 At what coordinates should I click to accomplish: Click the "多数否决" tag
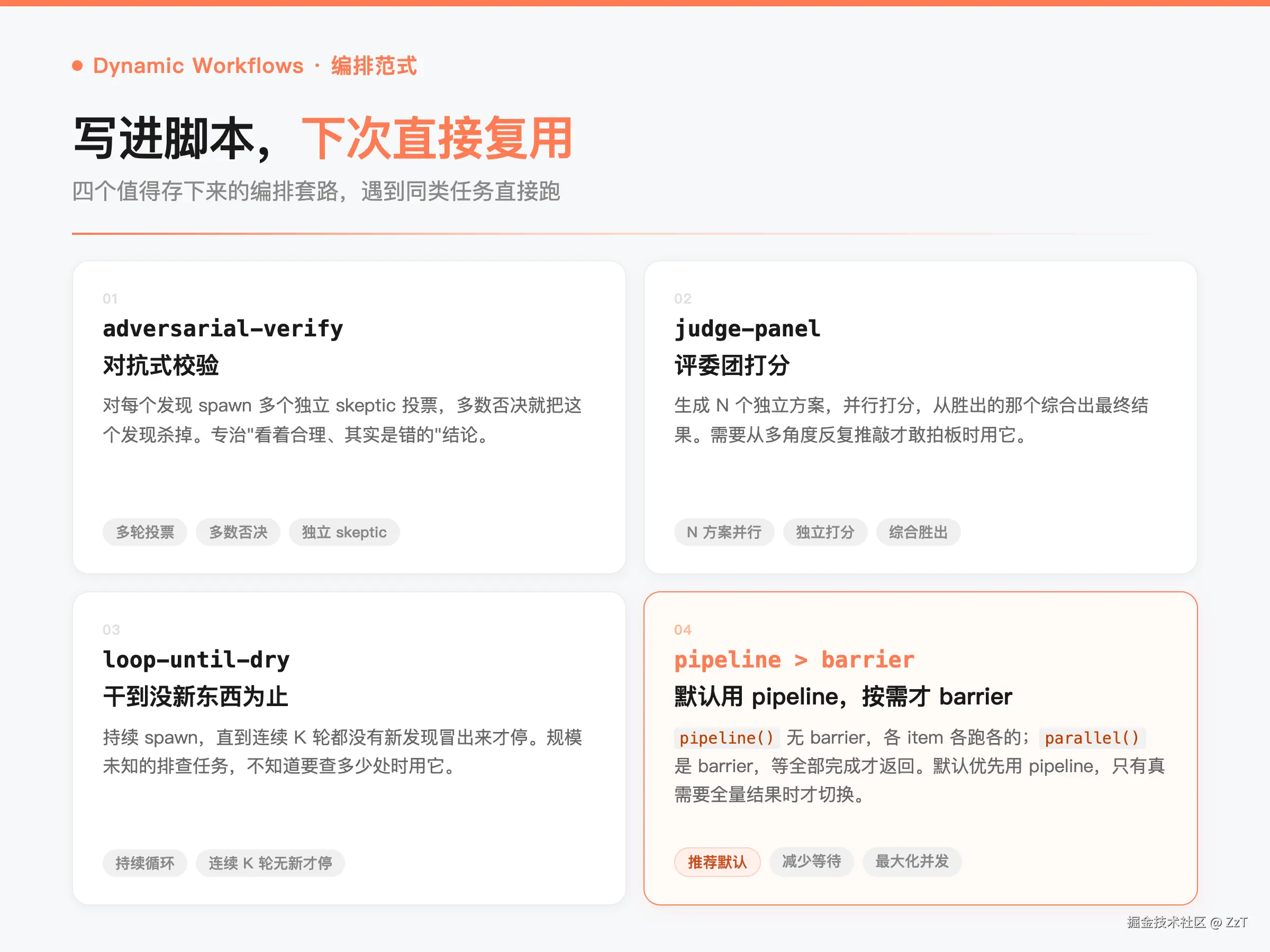click(x=238, y=532)
